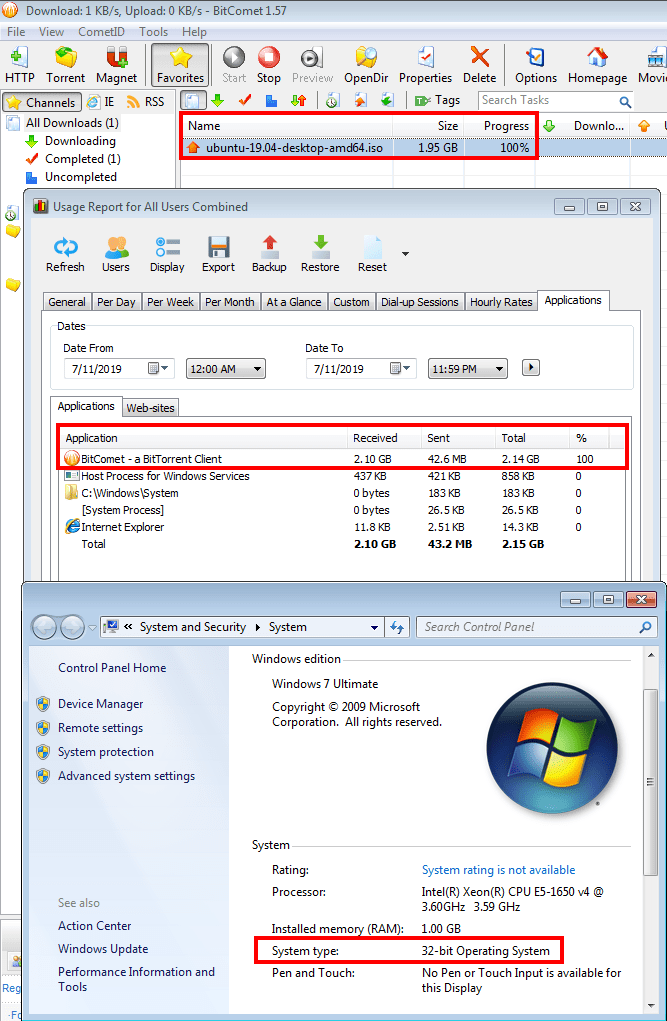Viewport: 667px width, 1021px height.
Task: Click the arrow button next to 11:59 PM
Action: pos(531,368)
